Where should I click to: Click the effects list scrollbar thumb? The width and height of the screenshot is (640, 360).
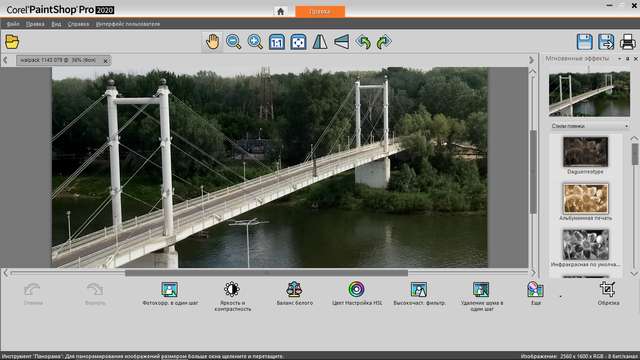(635, 155)
